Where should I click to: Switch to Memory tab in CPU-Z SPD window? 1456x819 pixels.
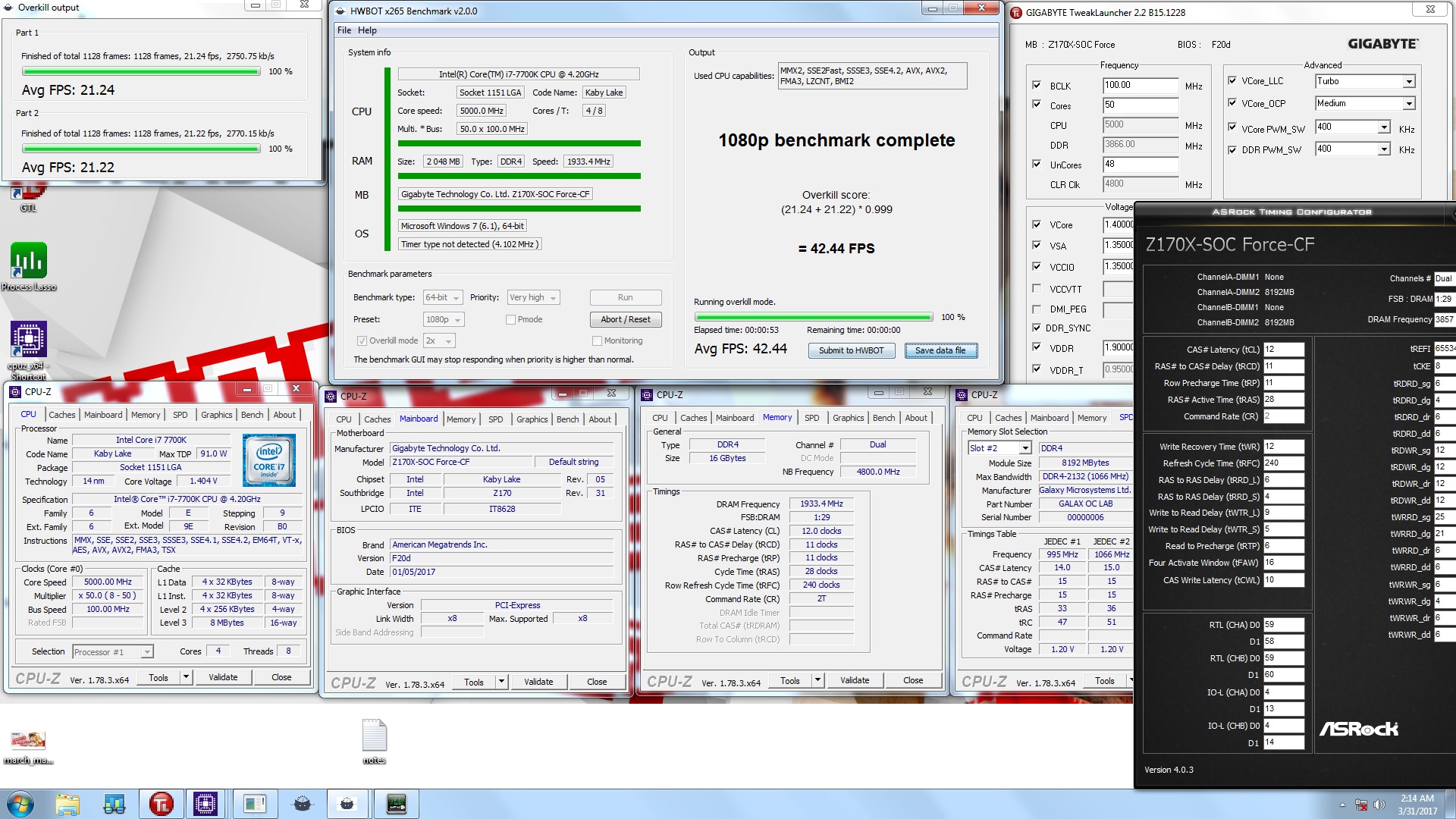[x=1092, y=418]
